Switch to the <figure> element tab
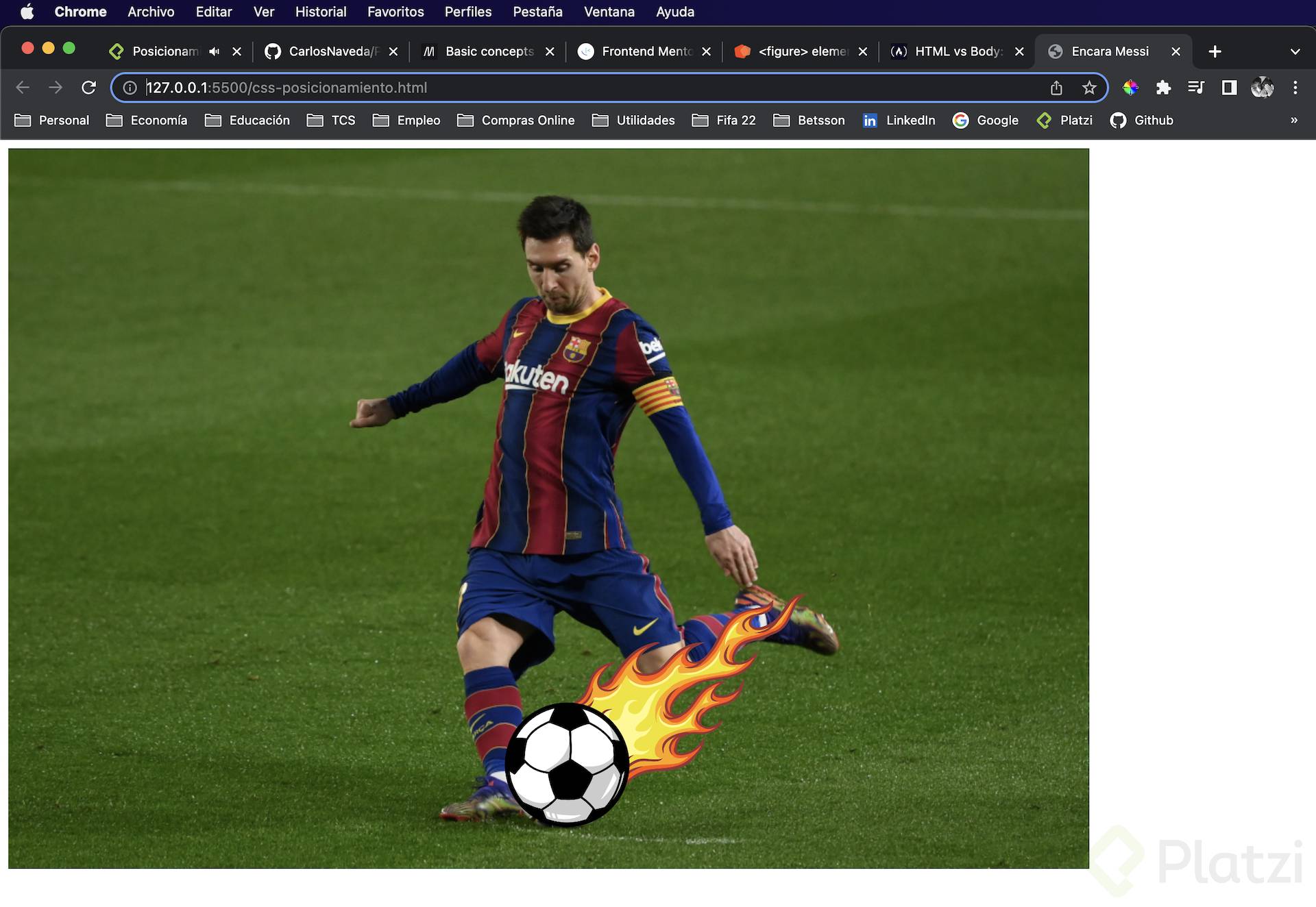The image size is (1316, 907). [802, 51]
